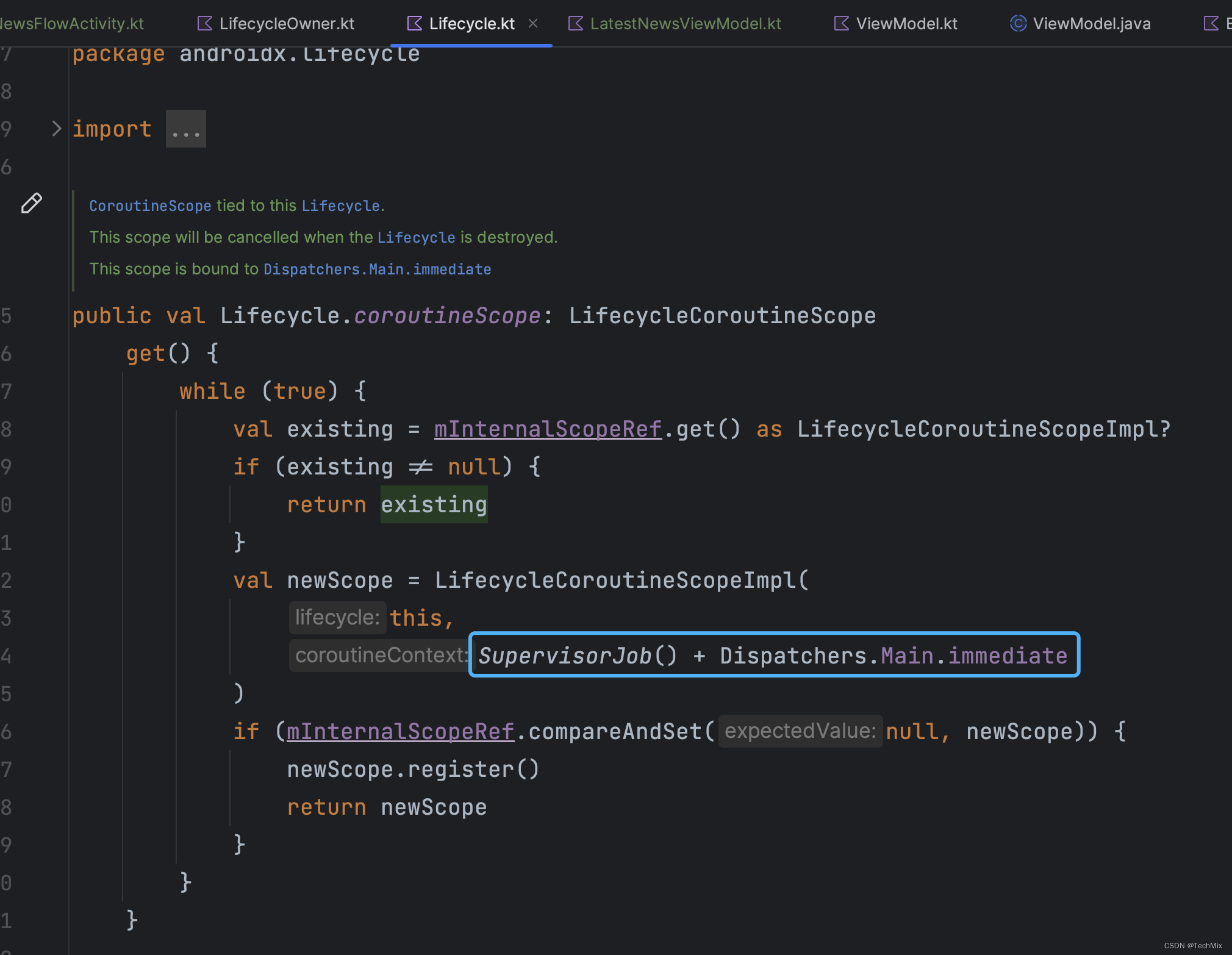Click the pencil edit-doc icon in gutter
Image resolution: width=1232 pixels, height=955 pixels.
(32, 203)
